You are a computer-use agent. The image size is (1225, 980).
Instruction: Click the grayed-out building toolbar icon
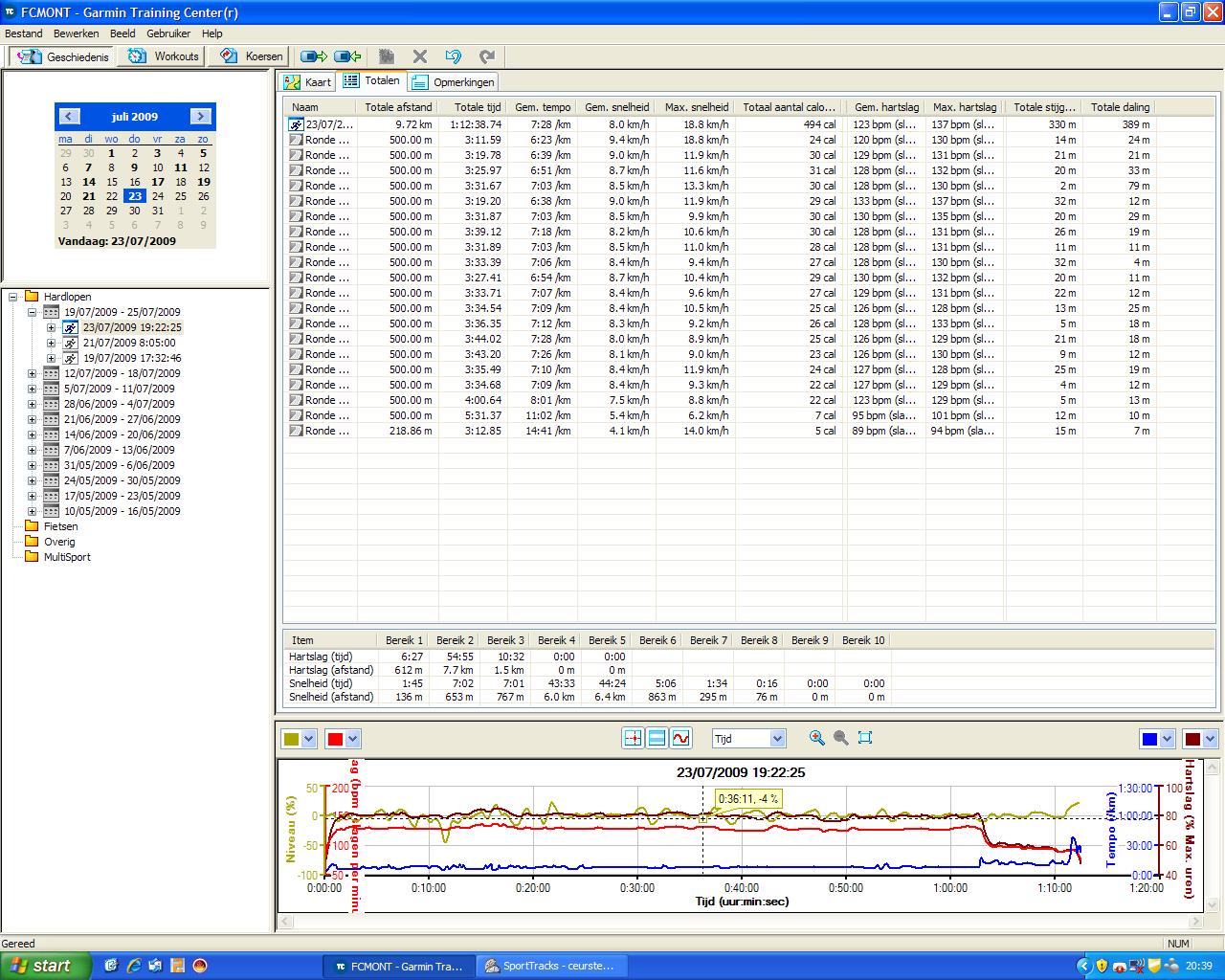(x=387, y=56)
